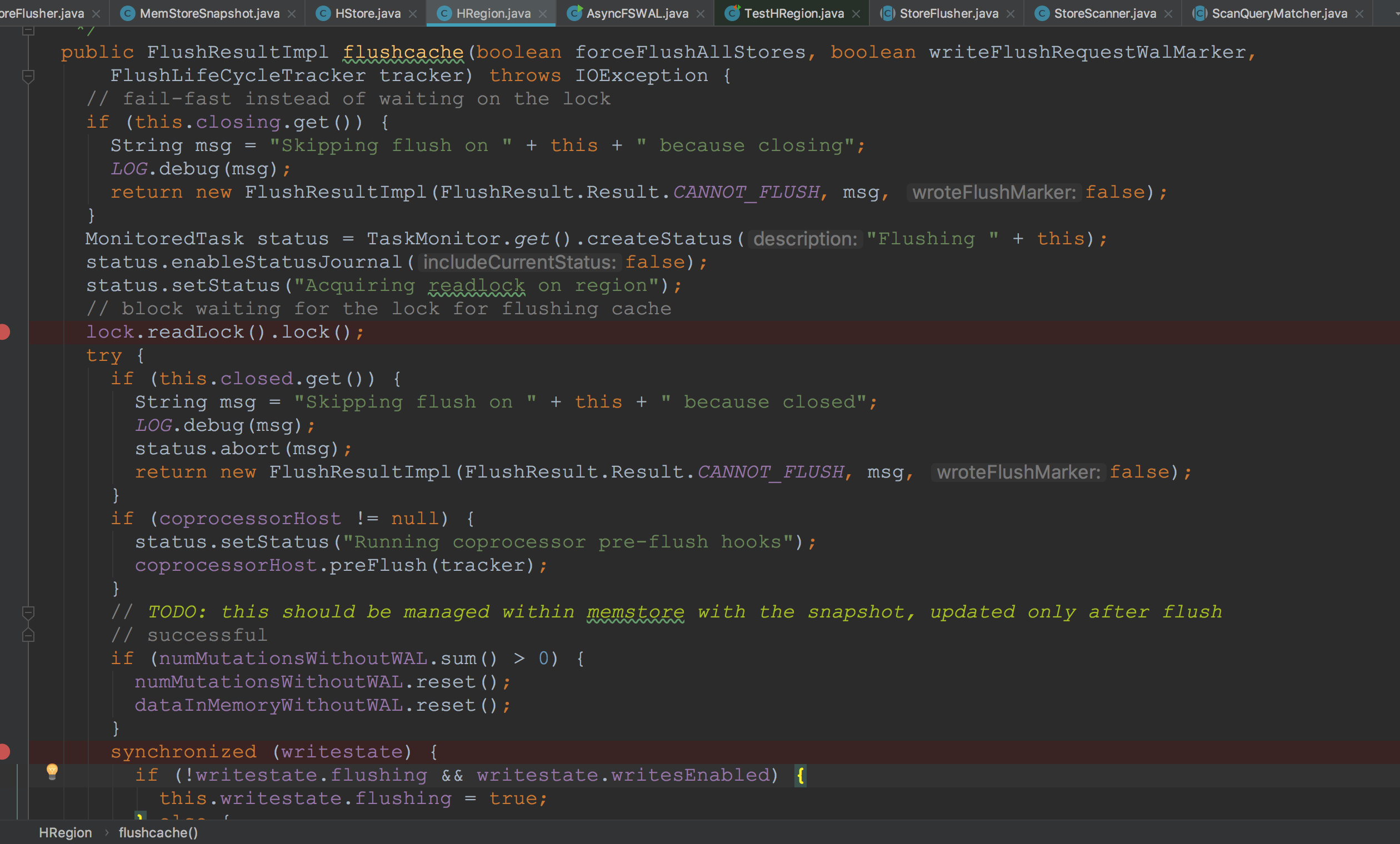Close the StoreScanner.java tab
This screenshot has height=844, width=1400.
pos(1168,14)
